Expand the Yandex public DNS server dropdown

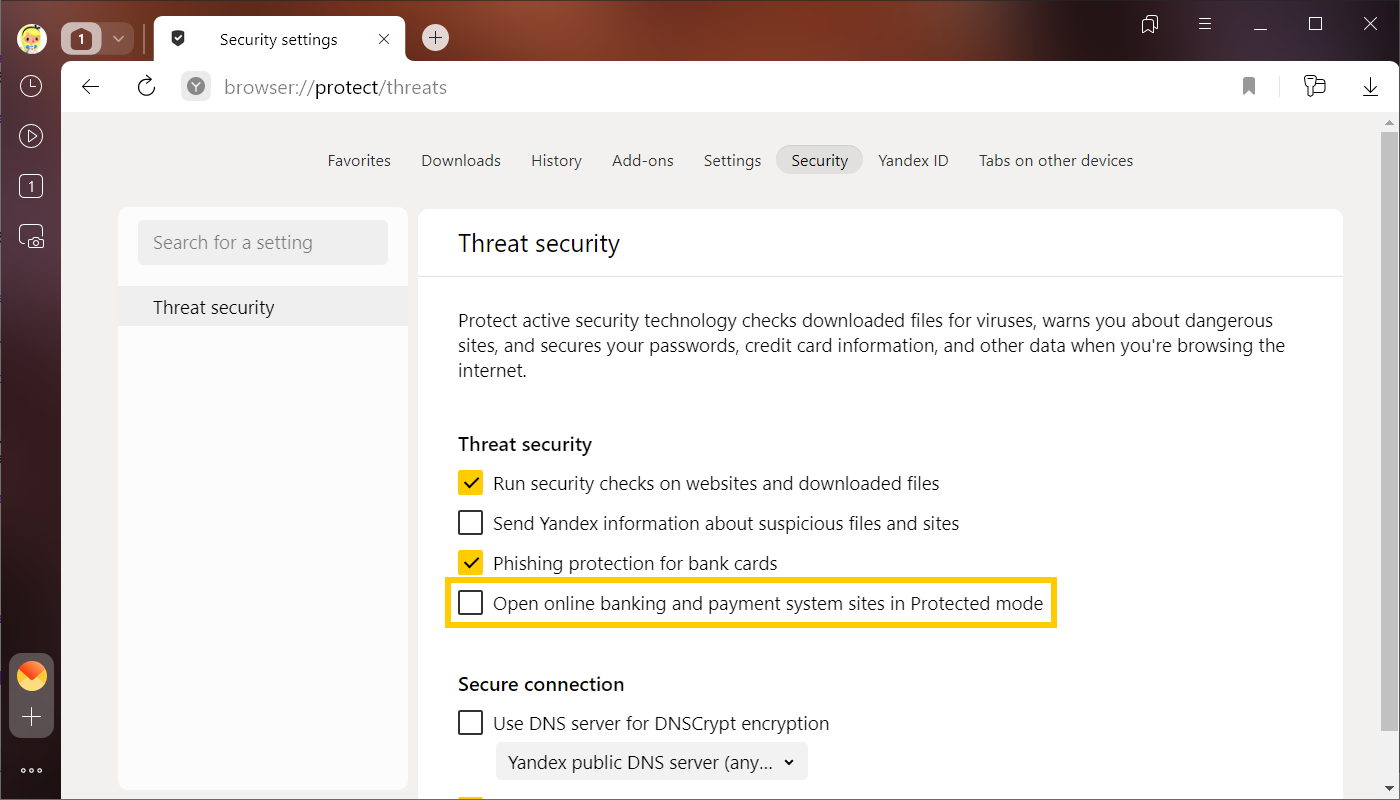click(x=651, y=762)
